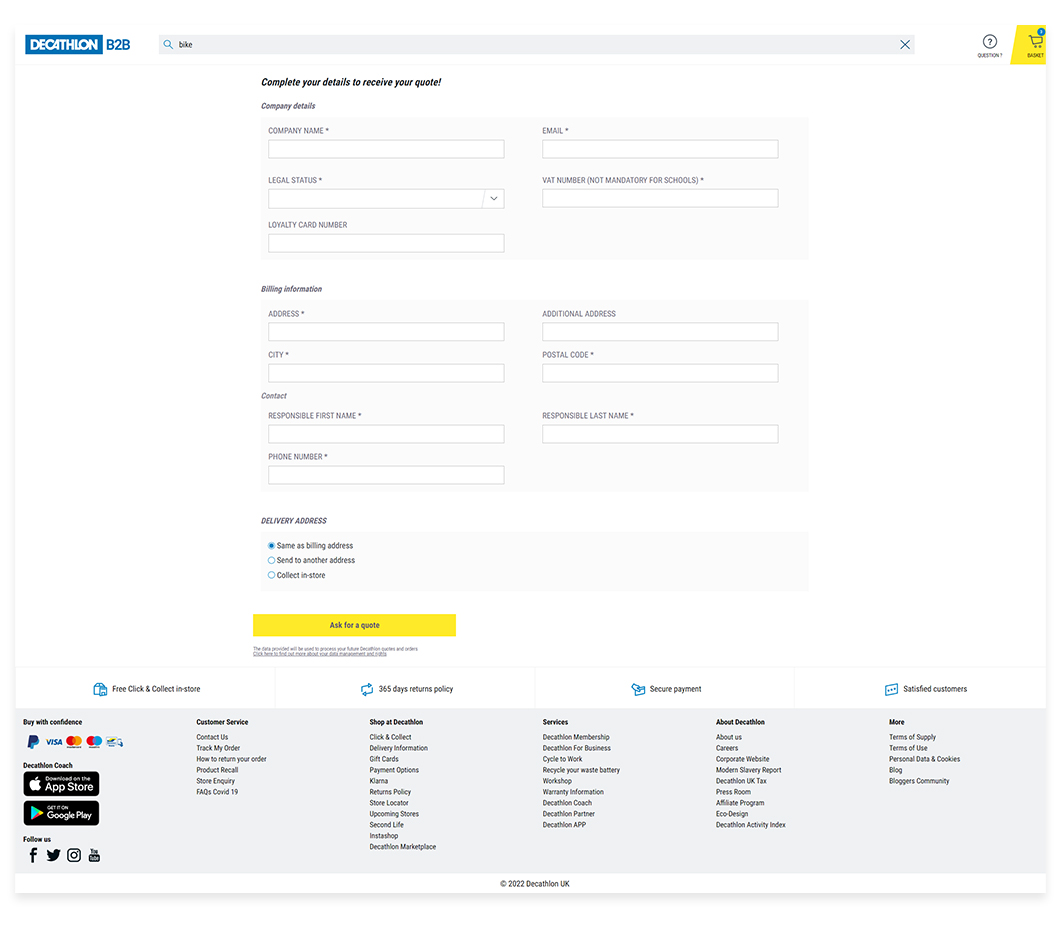This screenshot has height=941, width=1061.
Task: Open Decathlon's YouTube channel icon
Action: 94,855
